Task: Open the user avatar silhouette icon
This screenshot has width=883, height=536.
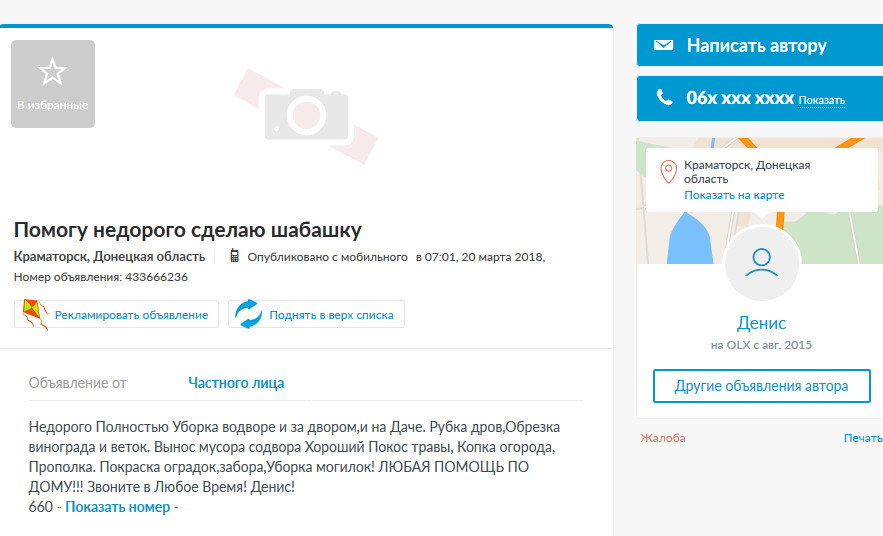Action: (x=761, y=263)
